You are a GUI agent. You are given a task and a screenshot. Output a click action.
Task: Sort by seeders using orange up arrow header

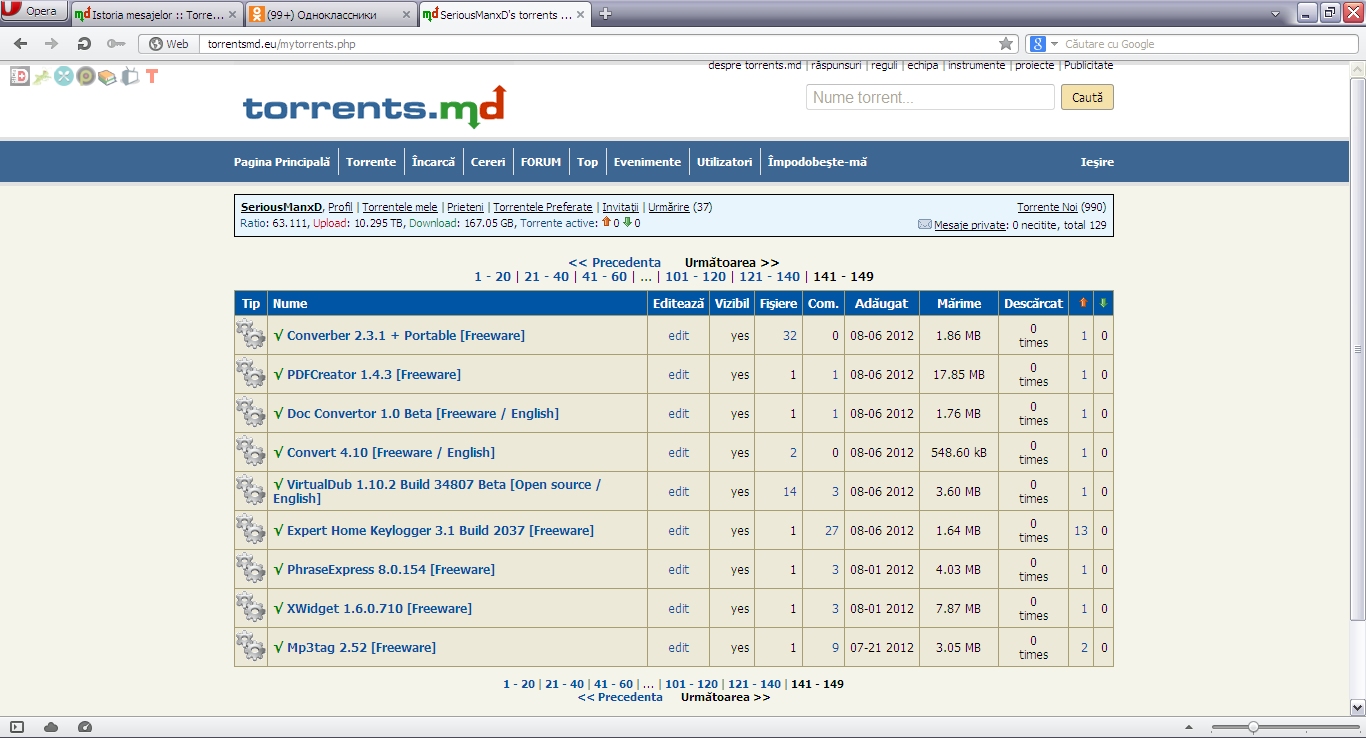tap(1084, 303)
